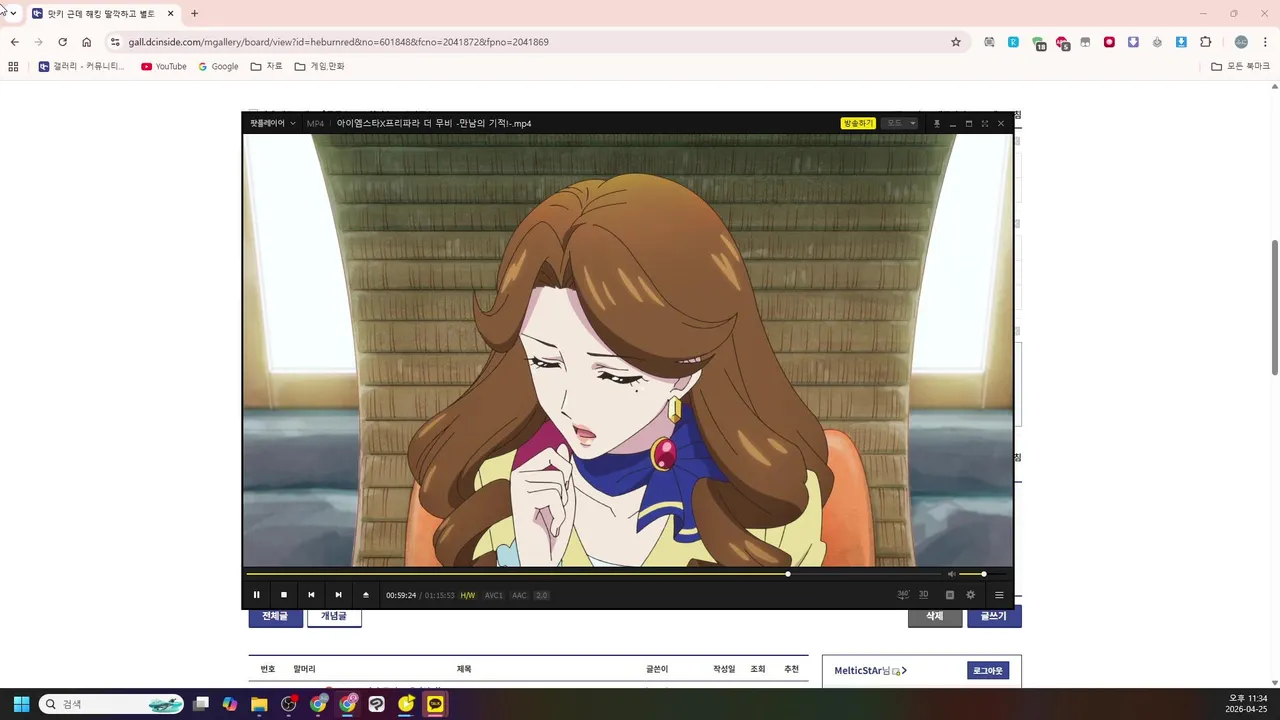Screen dimensions: 1280x720
Task: View site information icon in address bar
Action: 115,42
